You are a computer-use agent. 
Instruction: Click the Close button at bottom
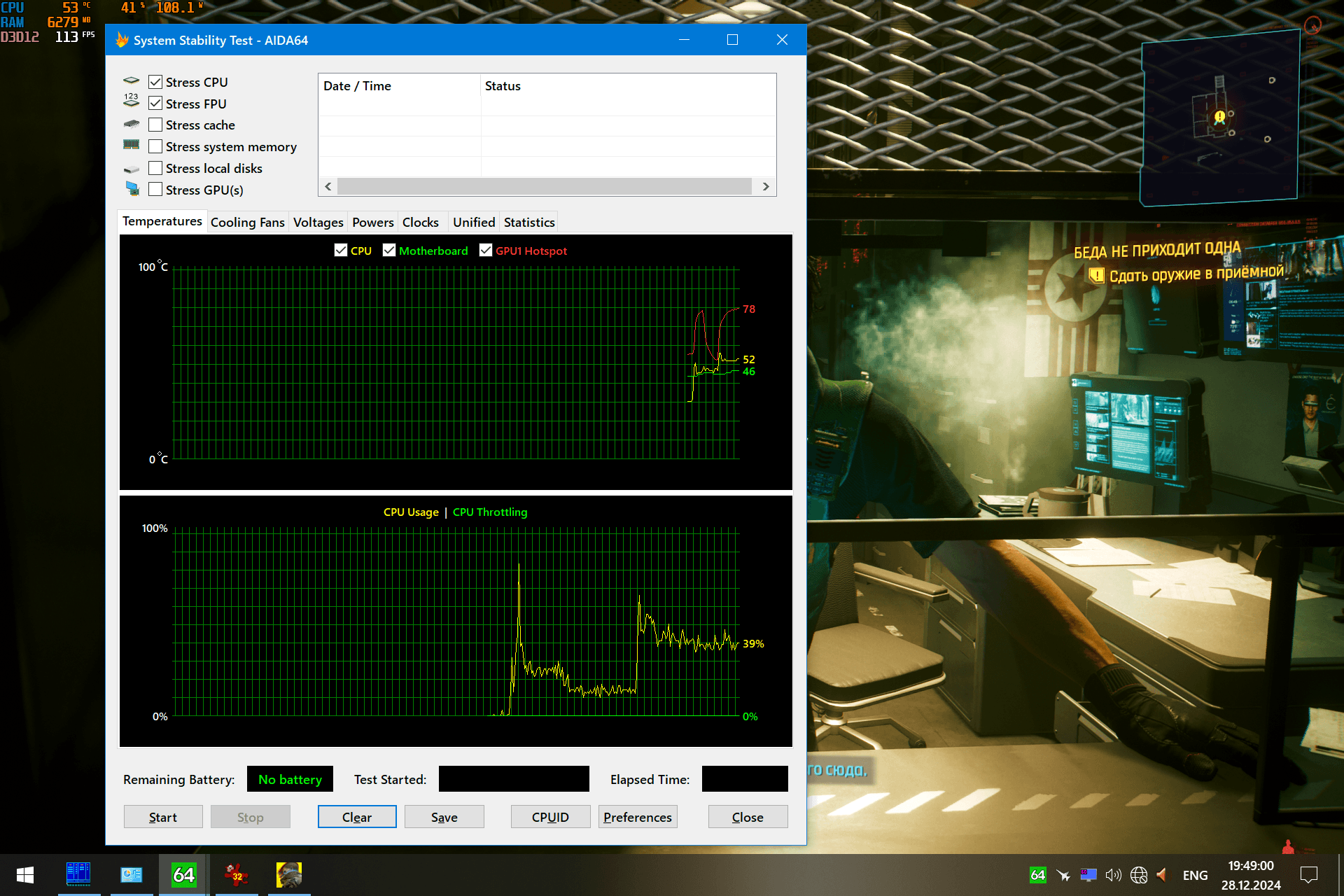(x=748, y=817)
